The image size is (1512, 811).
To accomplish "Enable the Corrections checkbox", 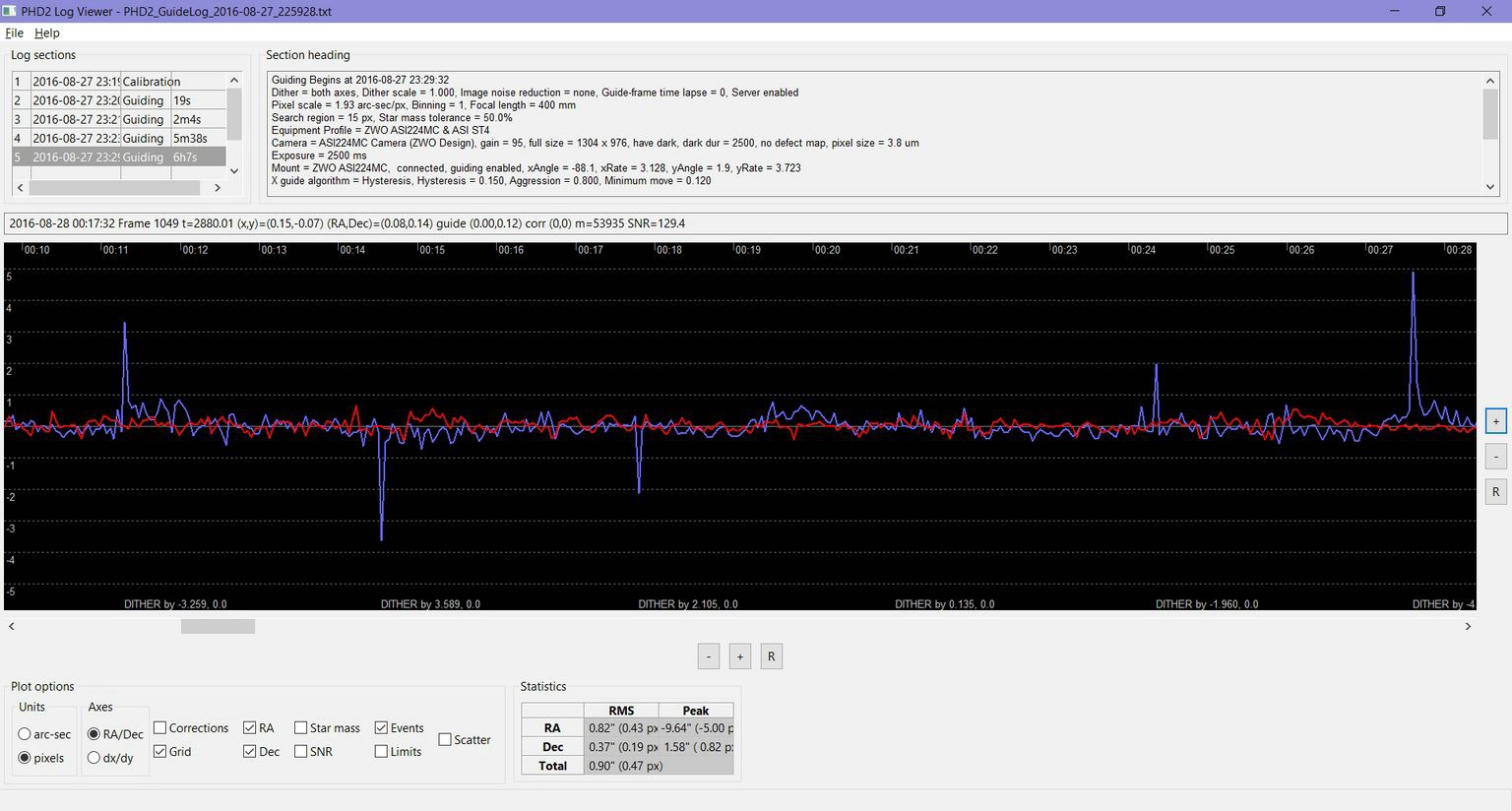I will pos(159,728).
